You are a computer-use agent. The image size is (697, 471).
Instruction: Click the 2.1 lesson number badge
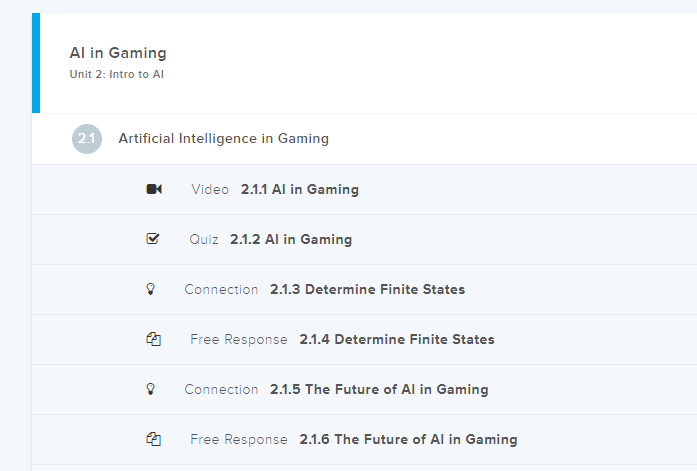(x=87, y=139)
